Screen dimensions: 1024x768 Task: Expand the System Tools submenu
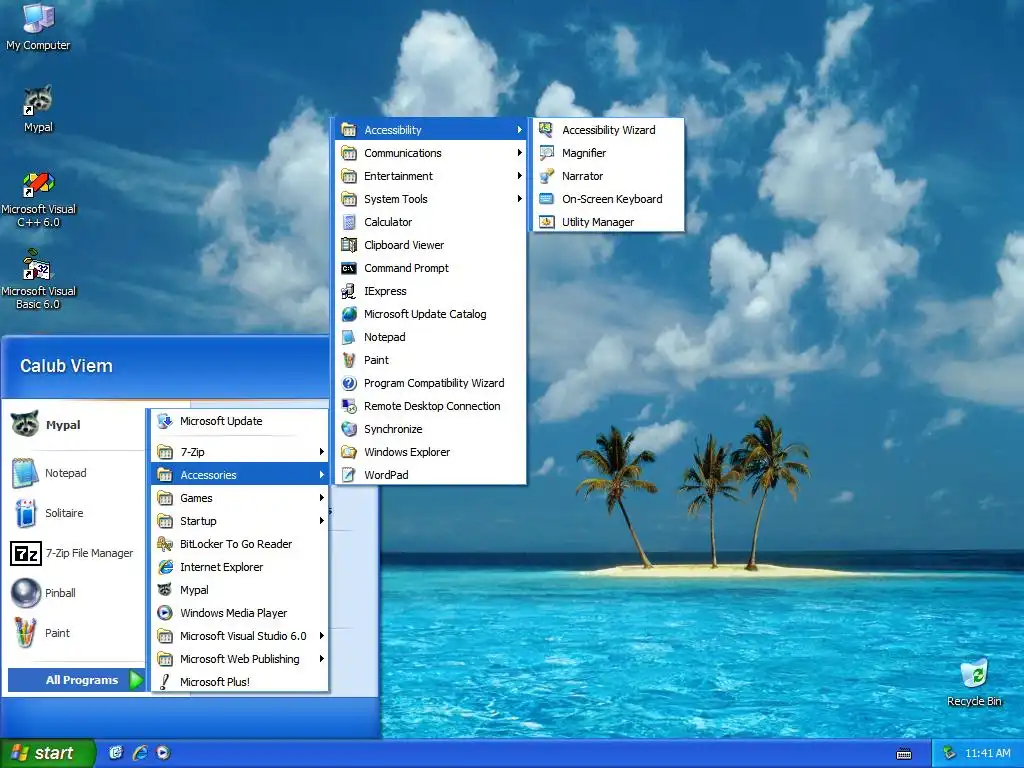click(430, 199)
